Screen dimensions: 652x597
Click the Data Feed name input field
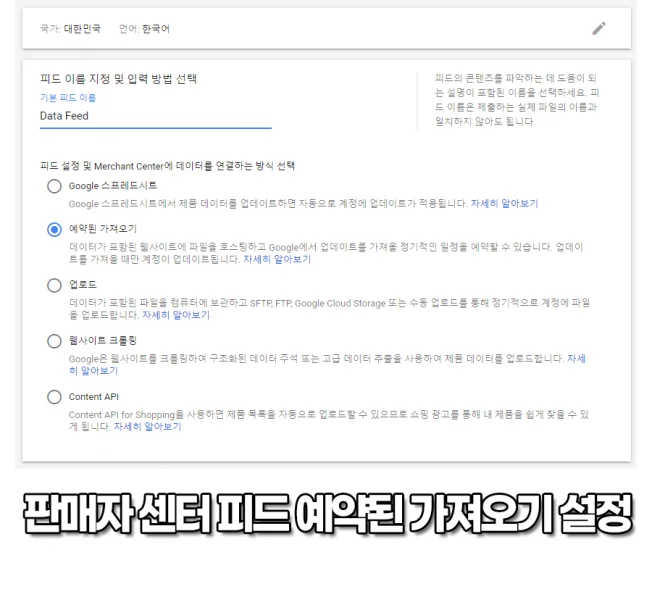tap(156, 116)
